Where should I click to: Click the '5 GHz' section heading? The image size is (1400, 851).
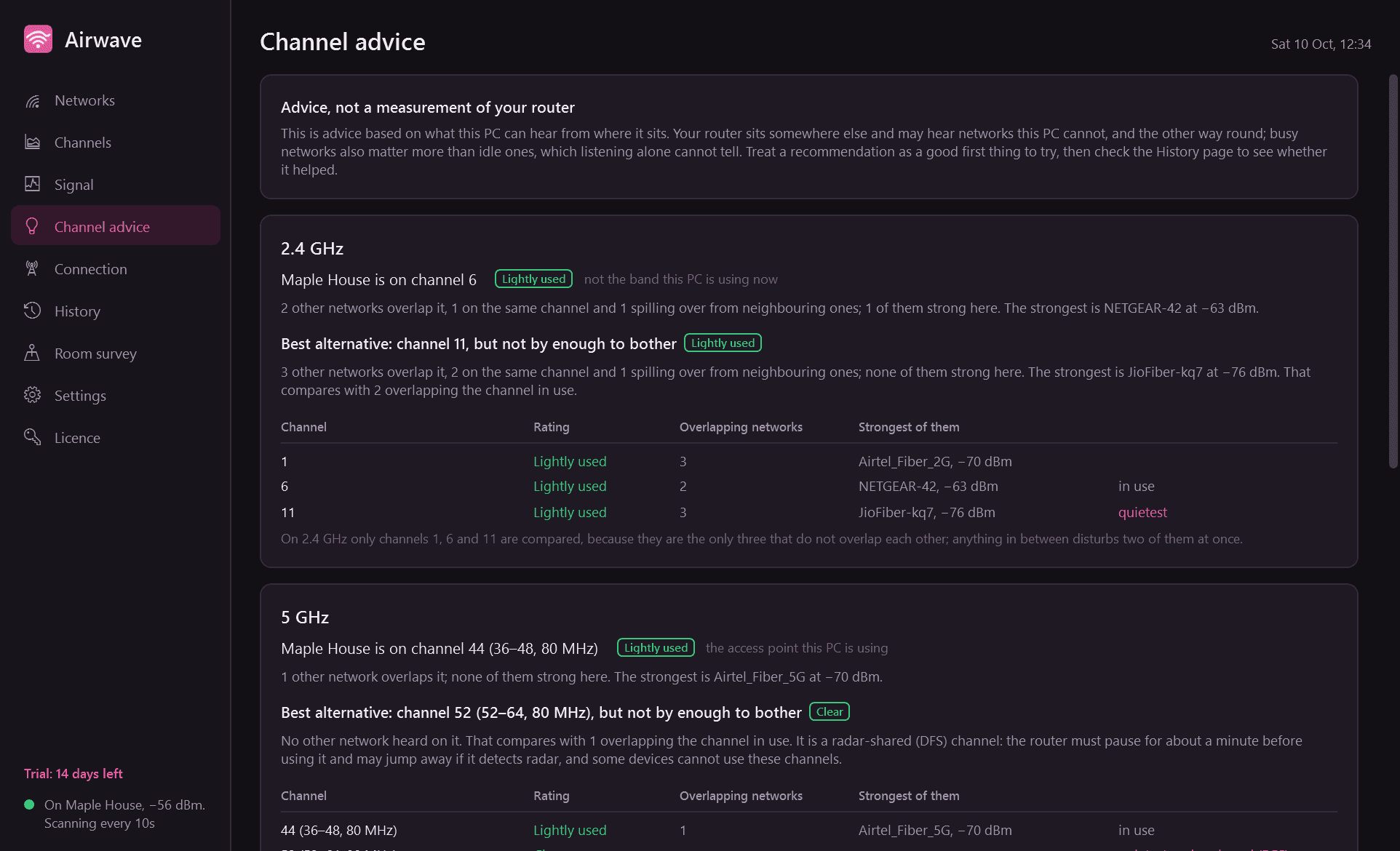pos(305,618)
